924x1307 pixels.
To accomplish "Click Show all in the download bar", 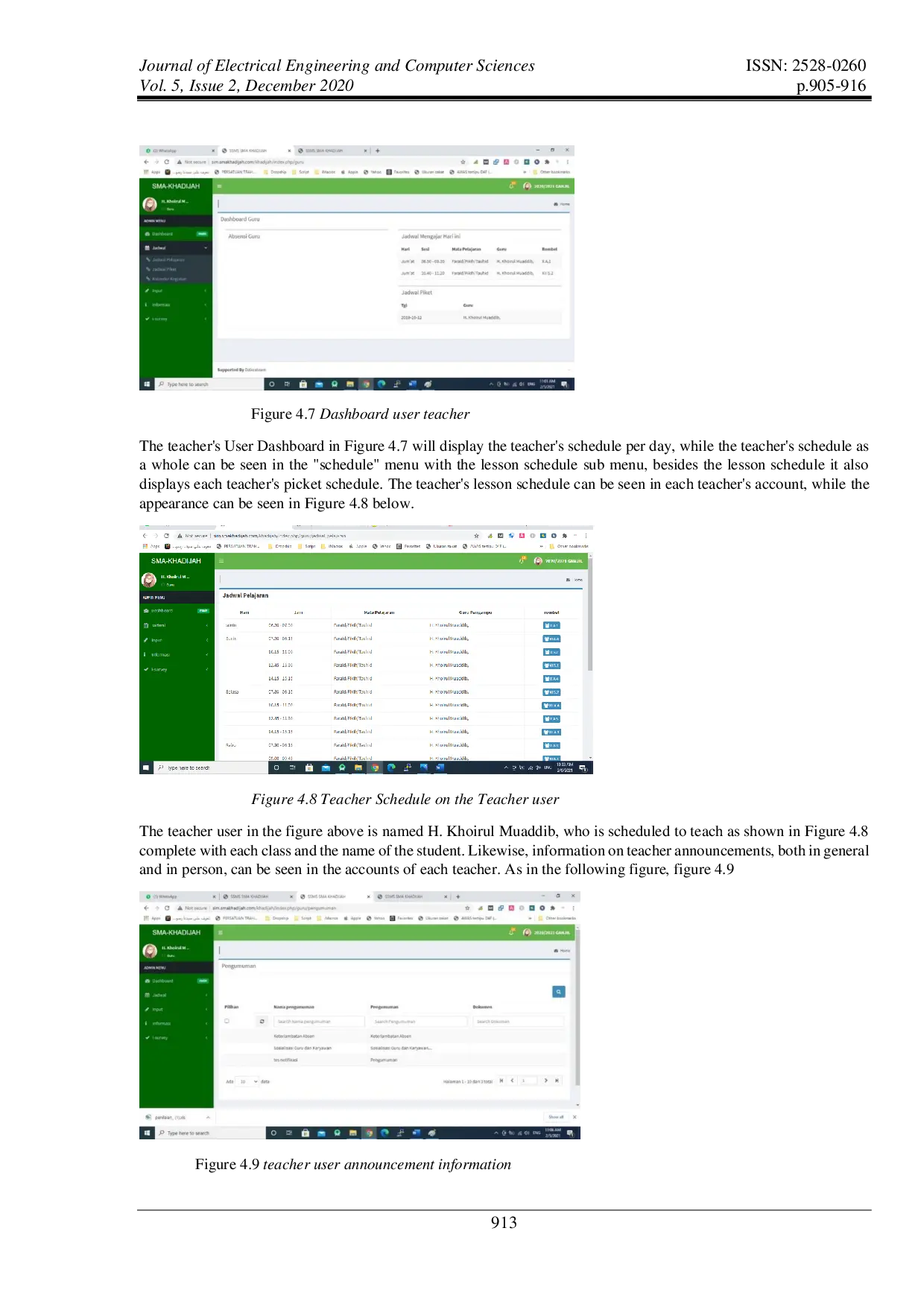I will click(x=556, y=1117).
